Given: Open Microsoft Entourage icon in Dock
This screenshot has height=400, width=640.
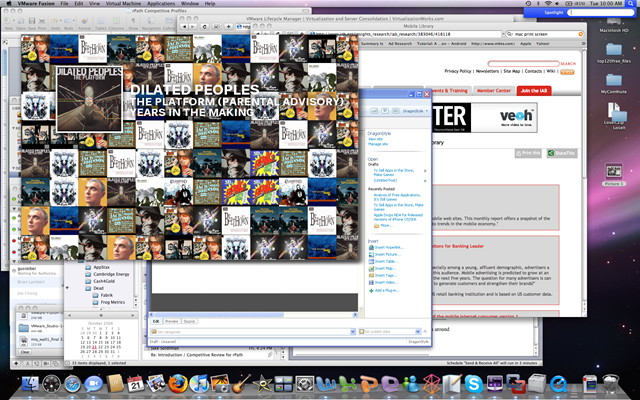Looking at the screenshot, I should (390, 384).
